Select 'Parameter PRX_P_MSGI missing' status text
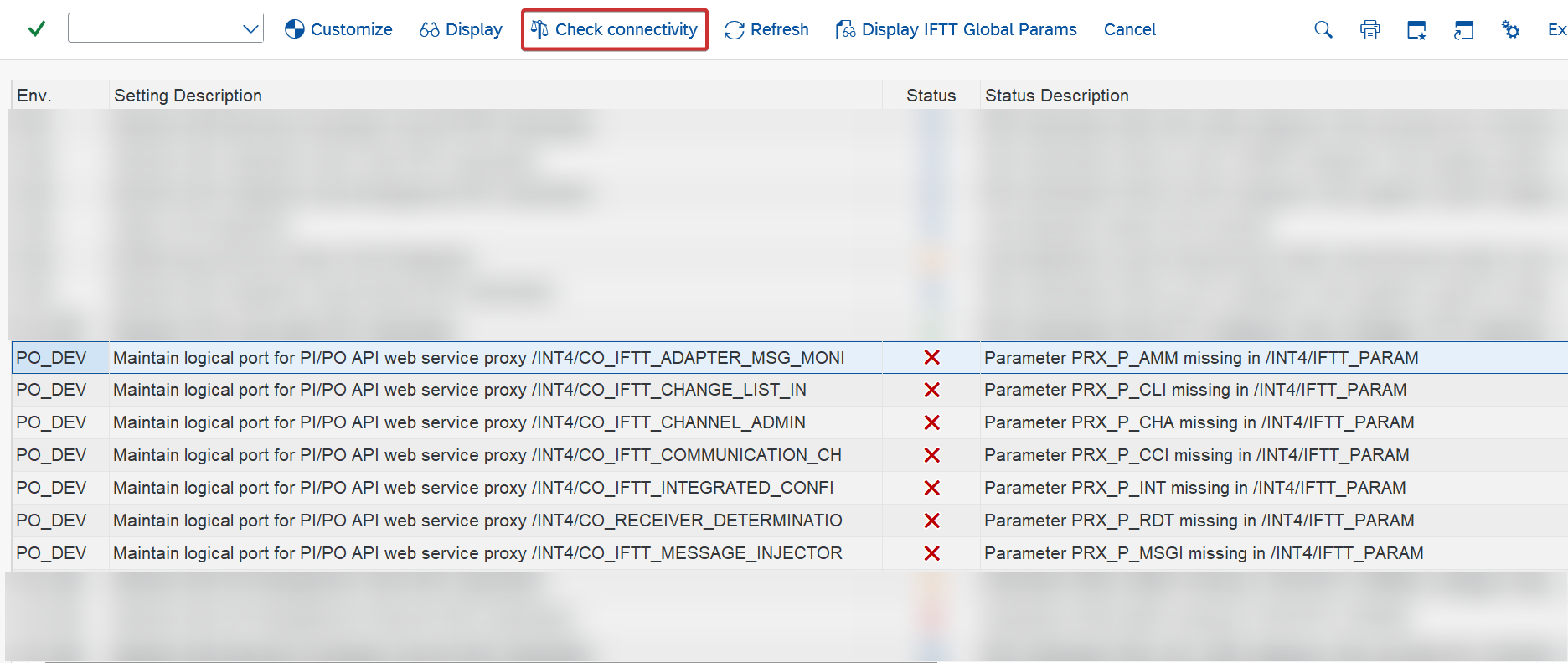 pos(1204,553)
